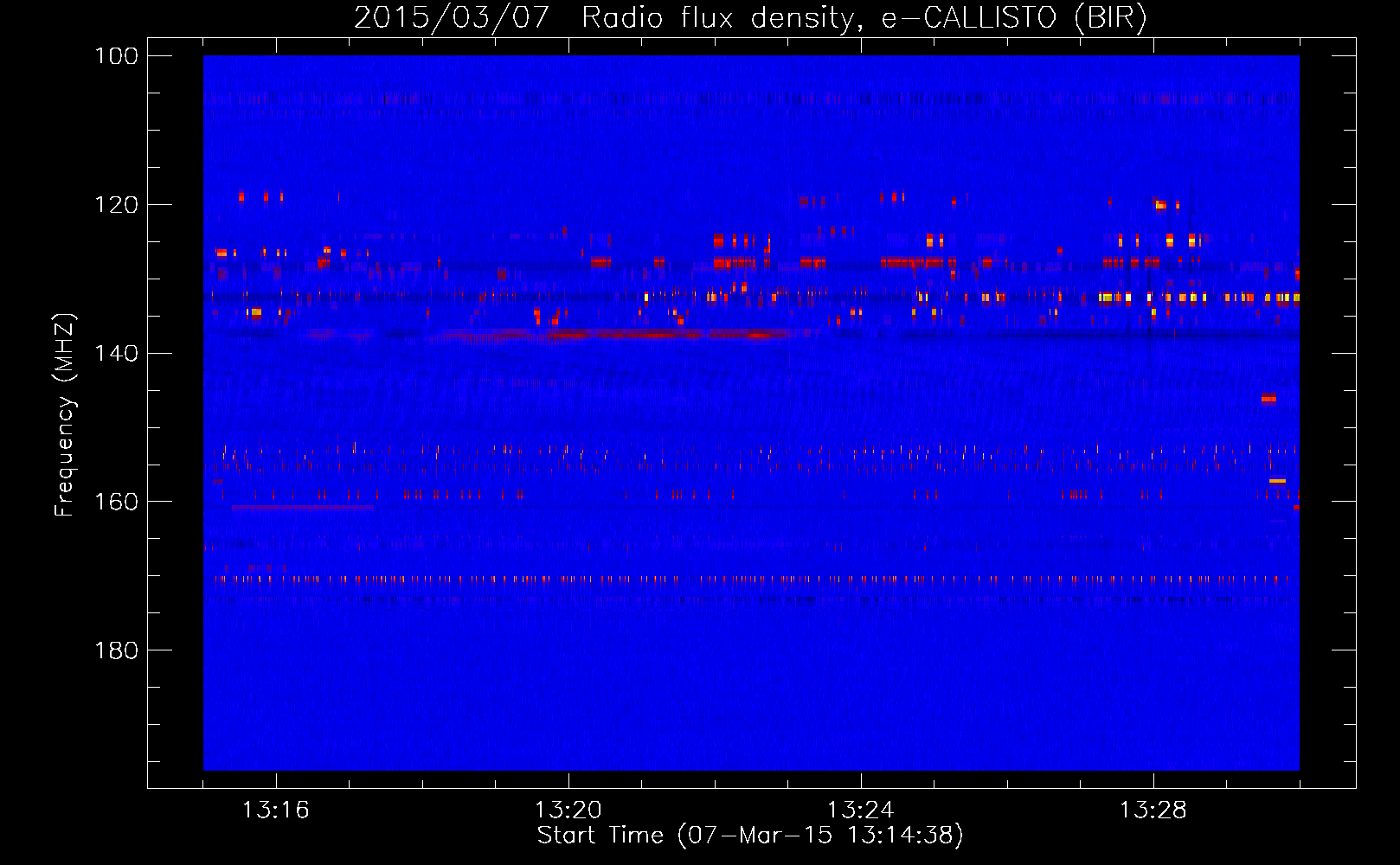Click the faint red line just below 160 MHz

coord(302,508)
